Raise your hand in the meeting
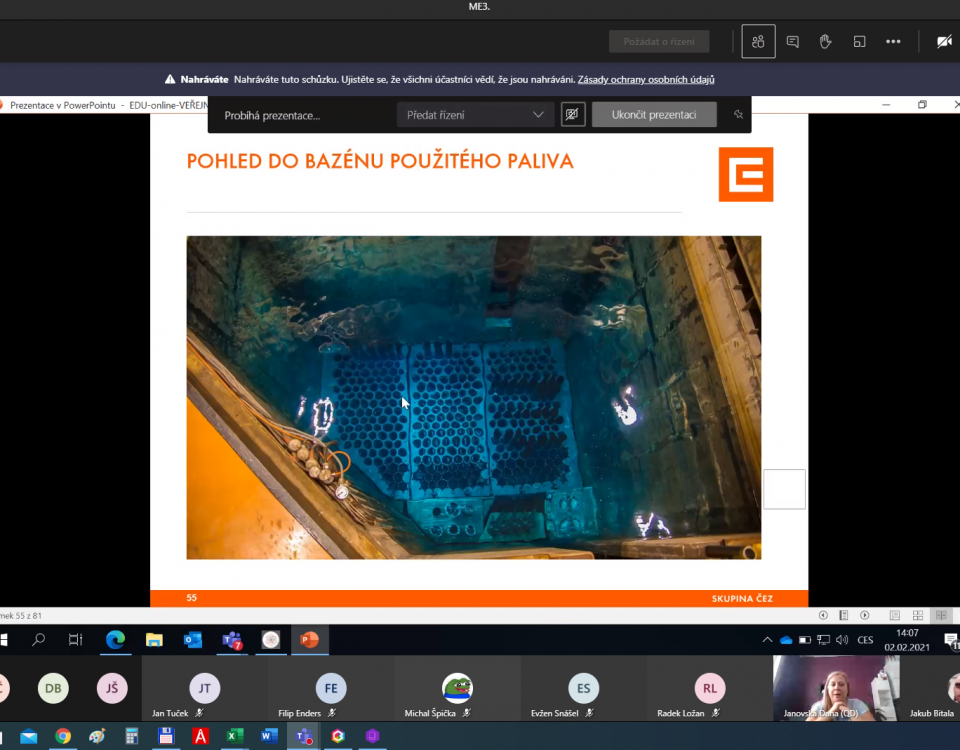This screenshot has height=750, width=960. [825, 42]
